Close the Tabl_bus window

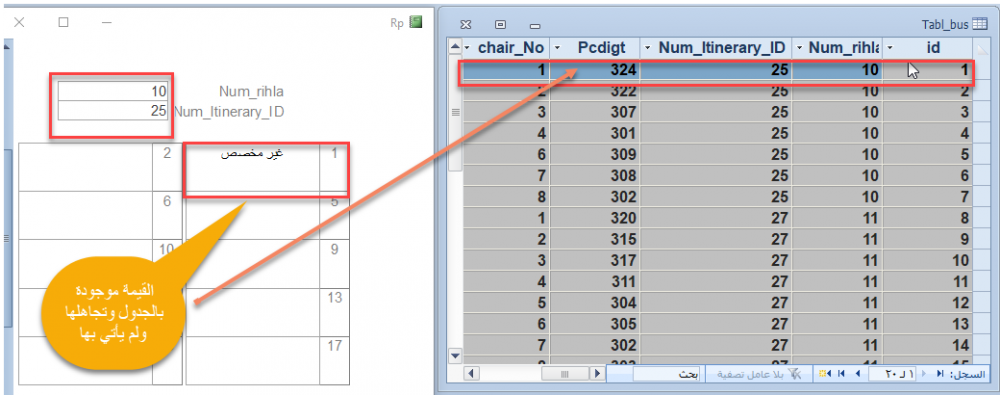[x=466, y=25]
